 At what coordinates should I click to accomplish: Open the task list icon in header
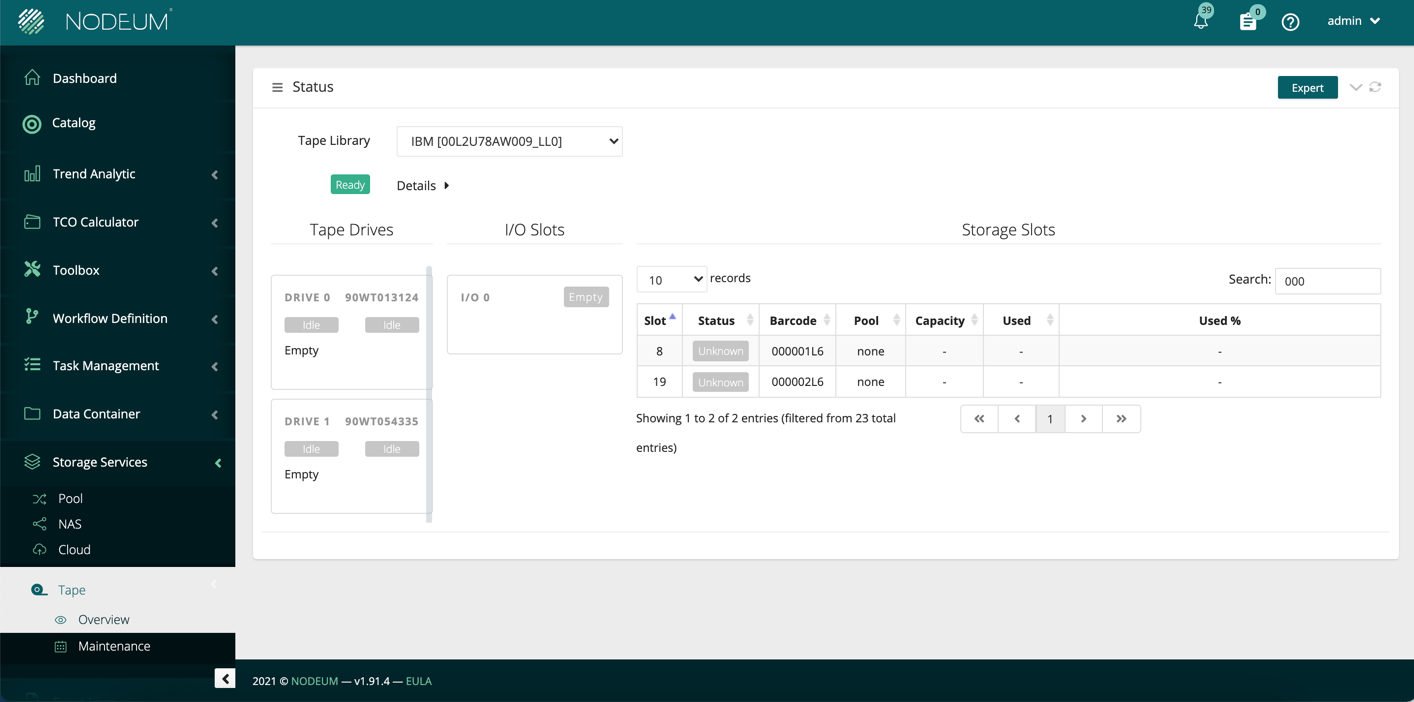point(1248,21)
